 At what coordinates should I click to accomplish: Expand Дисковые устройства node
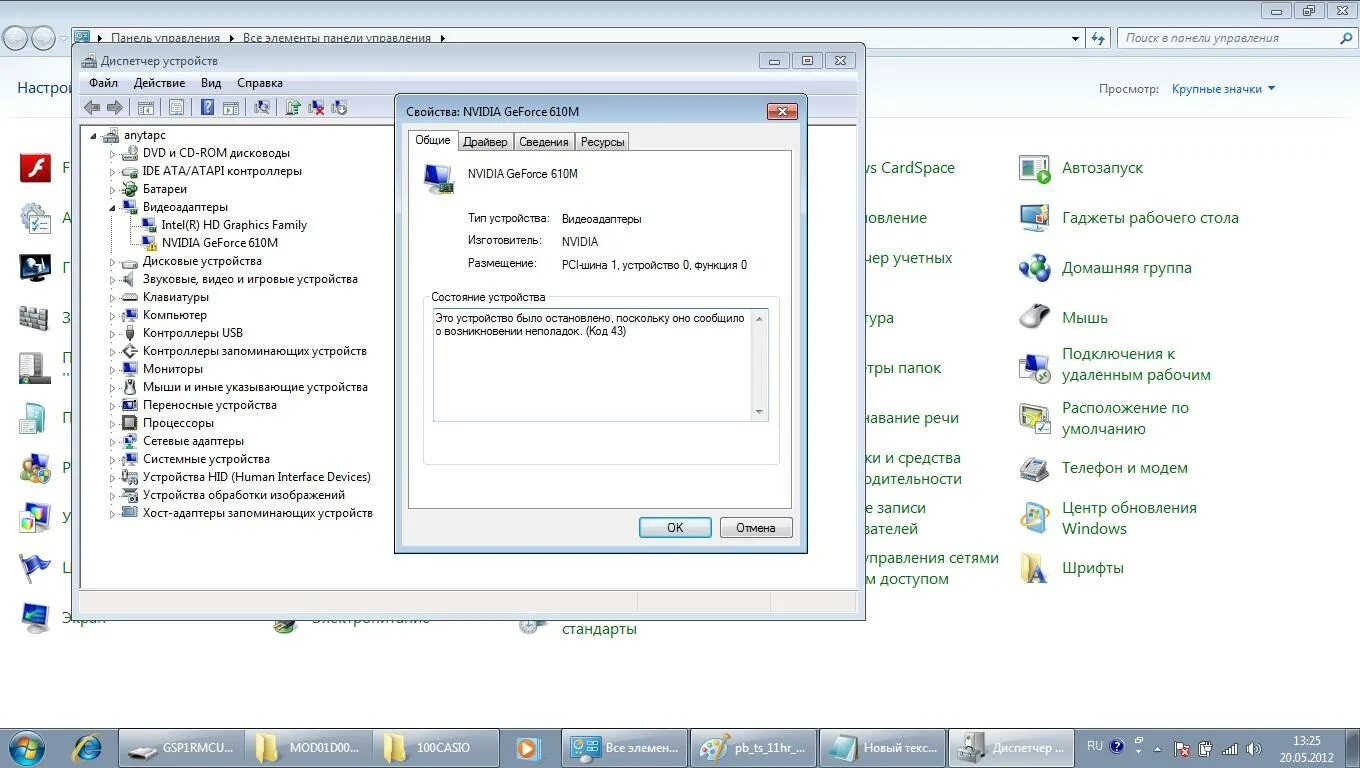pyautogui.click(x=112, y=262)
